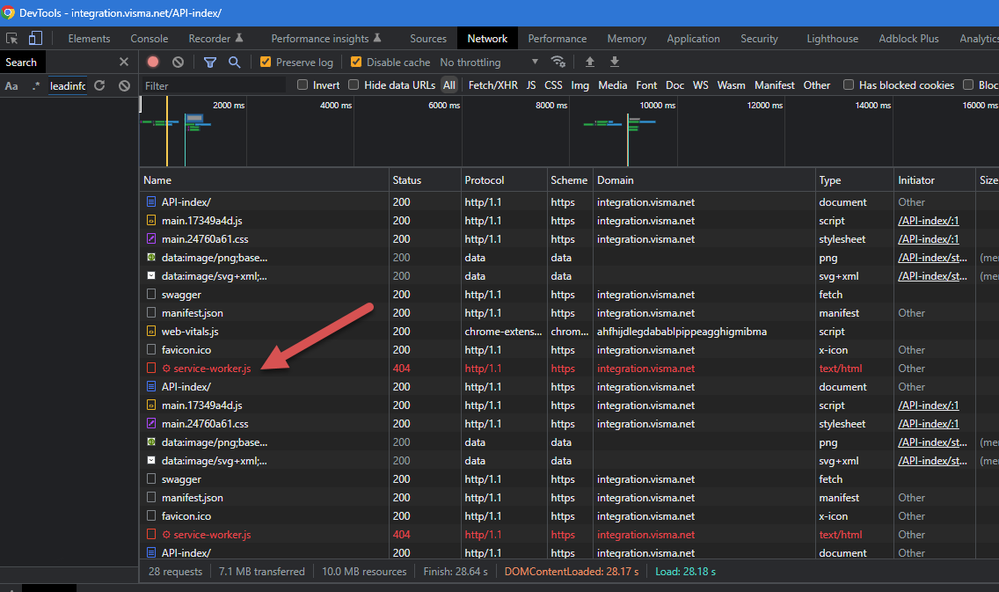The image size is (999, 592).
Task: Uncheck the Preserve log checkbox
Action: coord(266,62)
